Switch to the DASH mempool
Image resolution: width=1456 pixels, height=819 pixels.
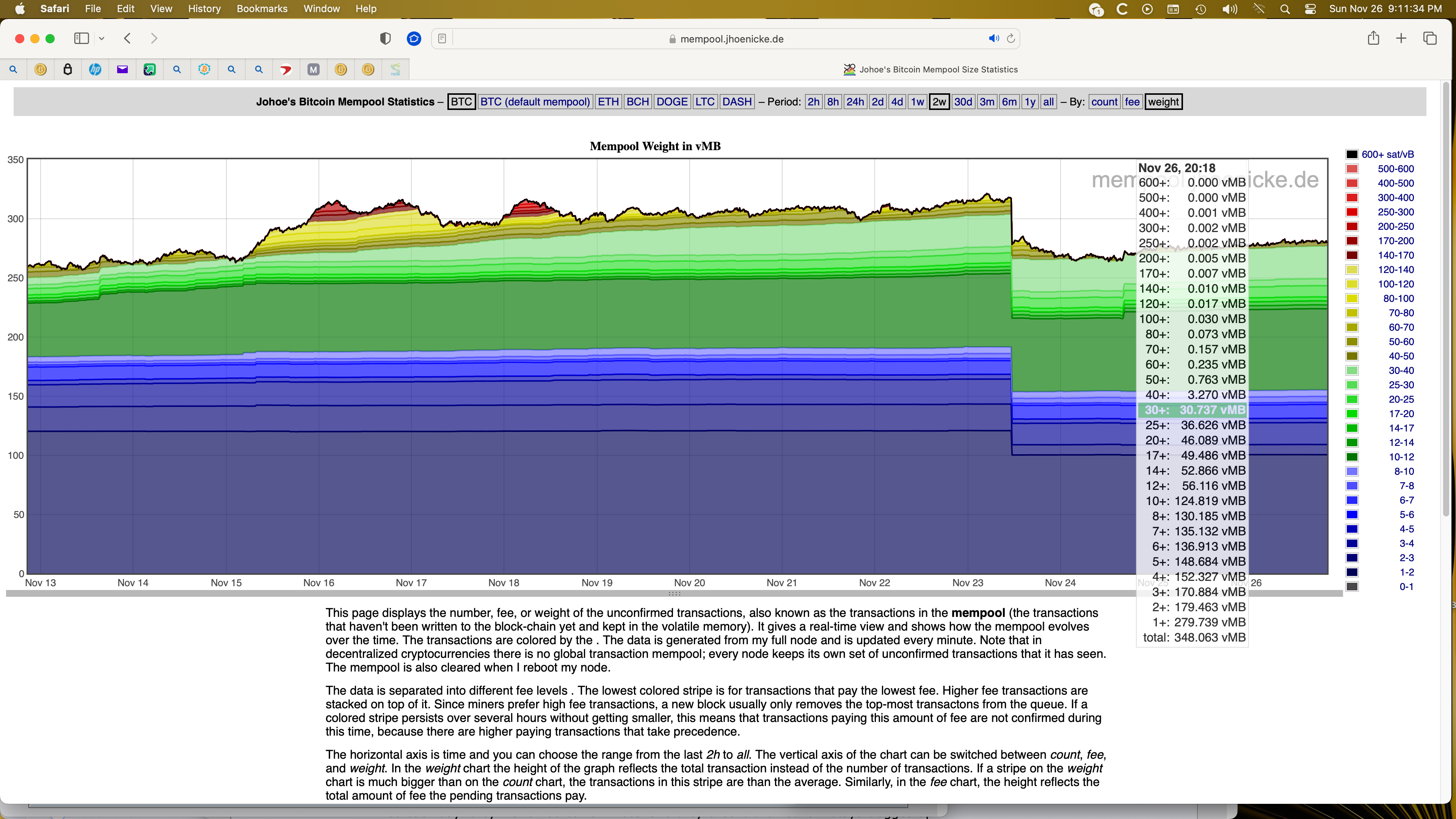[x=737, y=102]
